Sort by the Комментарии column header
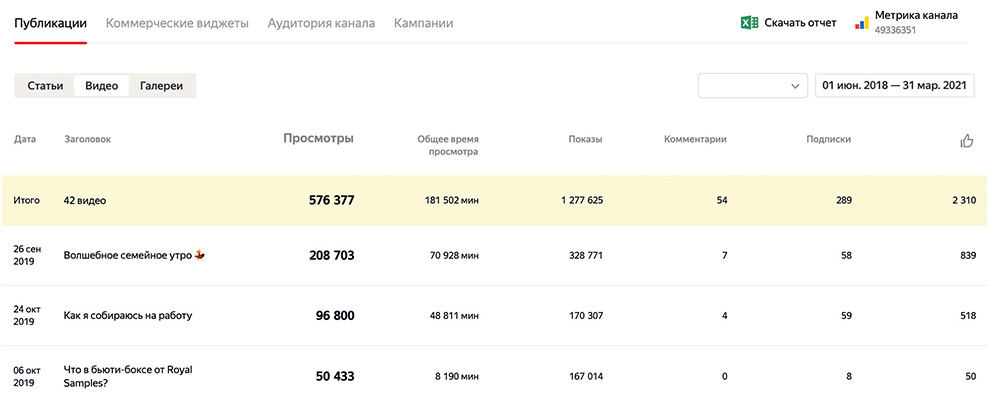Screen dimensions: 1000x406 [695, 140]
